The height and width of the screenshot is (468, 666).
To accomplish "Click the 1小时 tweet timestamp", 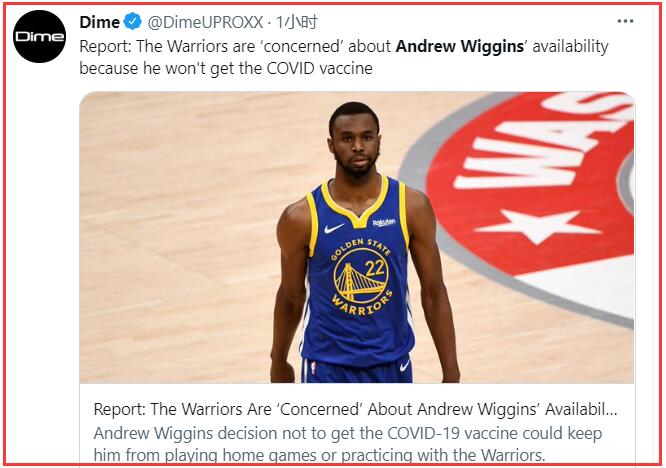I will coord(297,22).
